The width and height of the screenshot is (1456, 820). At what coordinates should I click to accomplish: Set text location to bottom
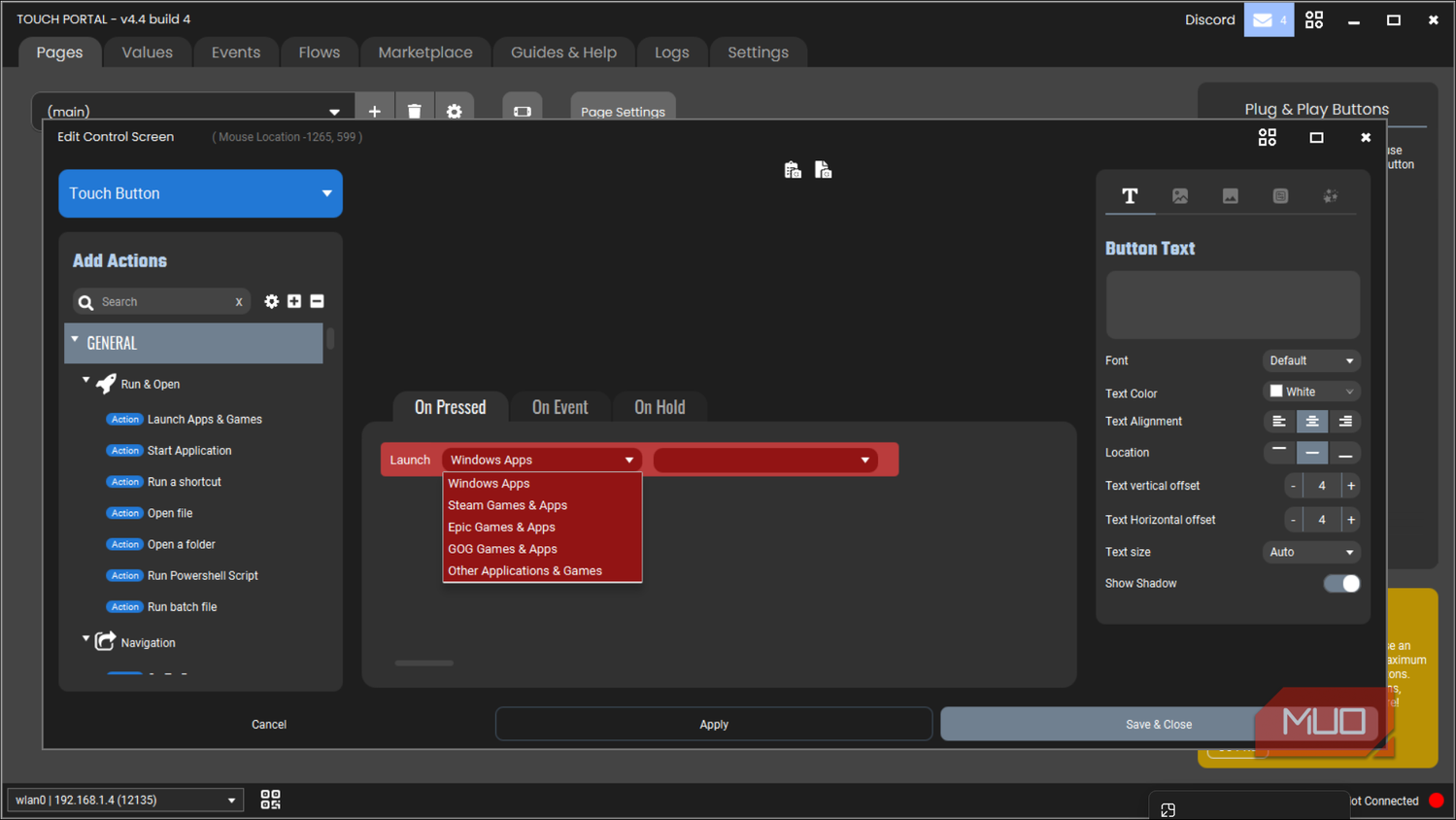(x=1345, y=453)
